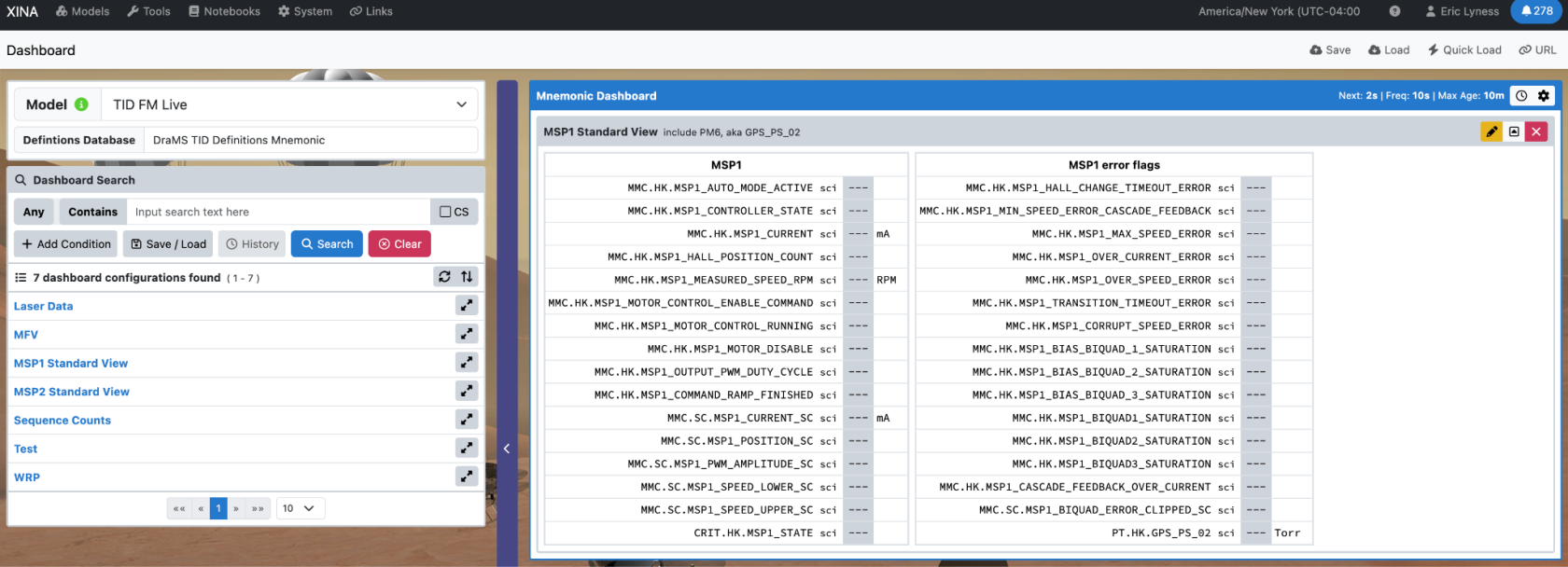Click the blue Search button
Image resolution: width=1568 pixels, height=567 pixels.
pyautogui.click(x=327, y=243)
